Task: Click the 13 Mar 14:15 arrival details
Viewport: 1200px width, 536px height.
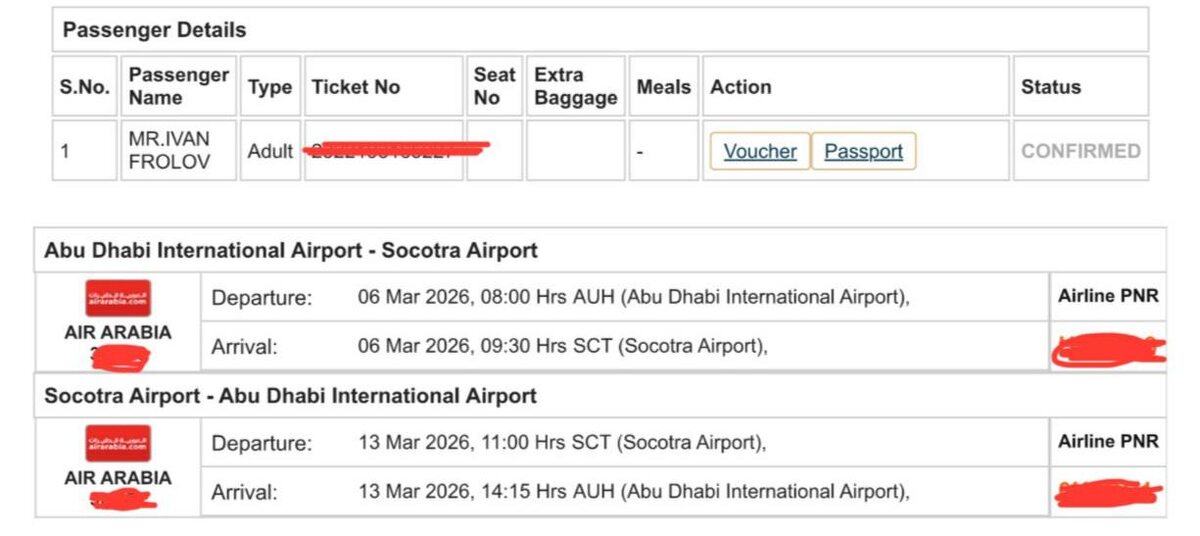Action: [x=633, y=492]
